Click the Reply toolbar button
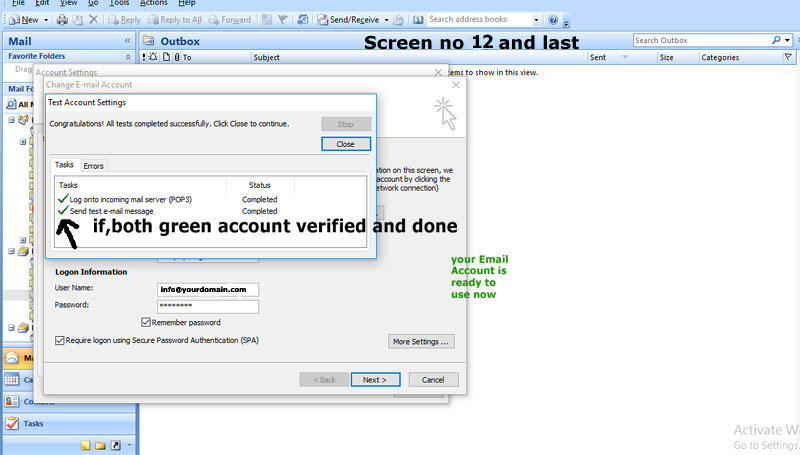 pyautogui.click(x=124, y=20)
